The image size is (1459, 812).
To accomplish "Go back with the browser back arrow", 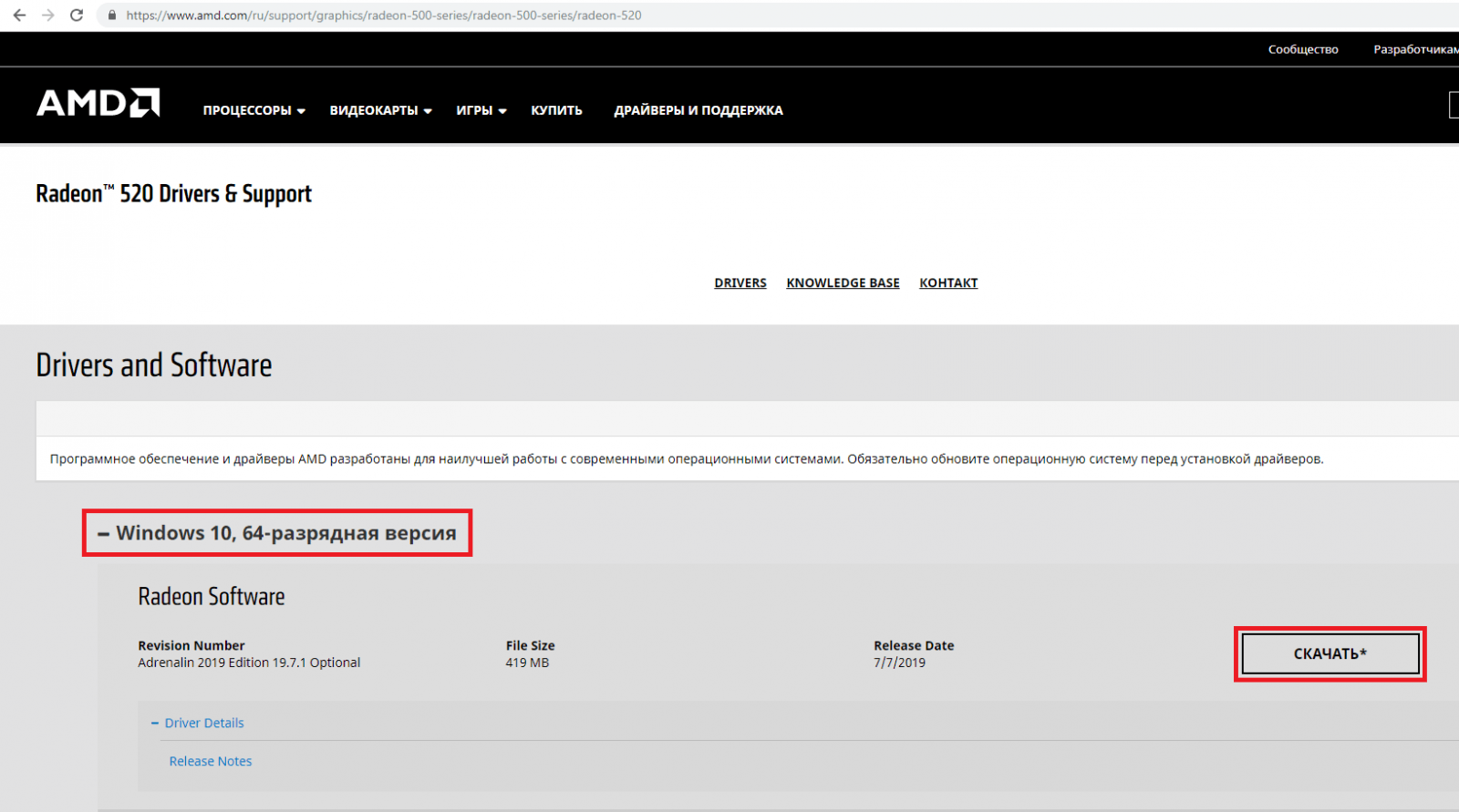I will click(x=19, y=15).
